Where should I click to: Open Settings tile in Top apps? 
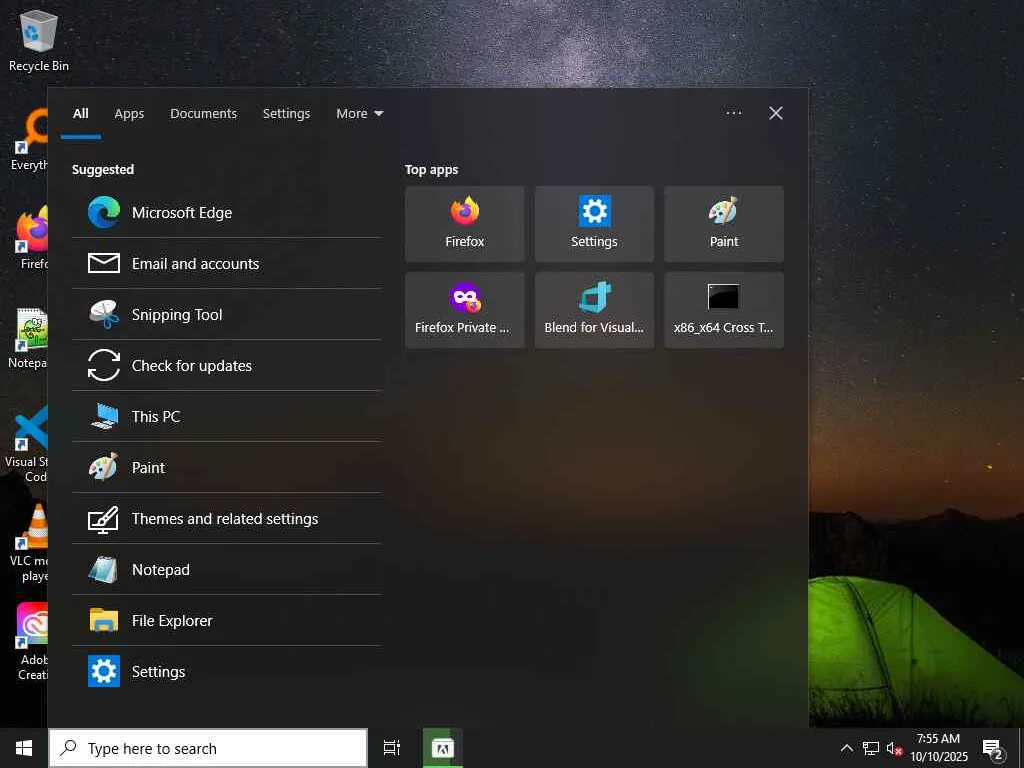click(594, 223)
